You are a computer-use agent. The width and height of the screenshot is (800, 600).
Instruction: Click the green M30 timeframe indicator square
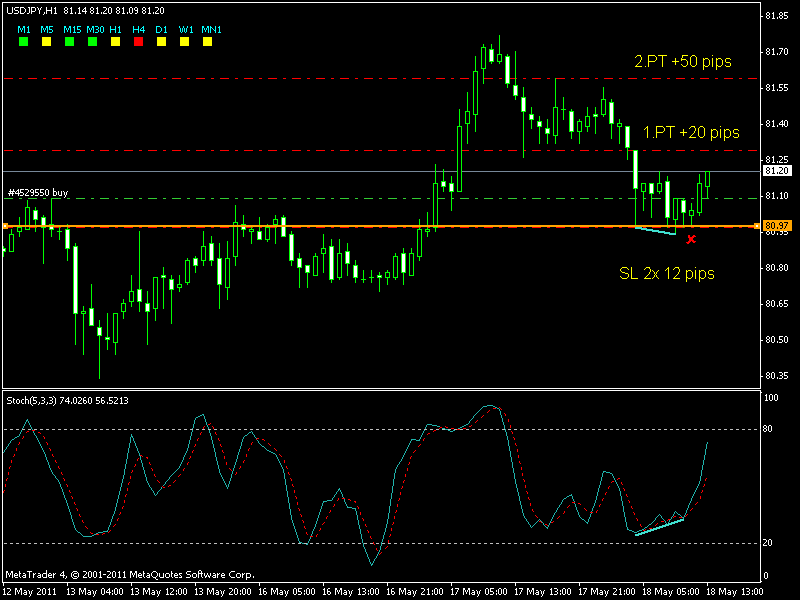(92, 42)
